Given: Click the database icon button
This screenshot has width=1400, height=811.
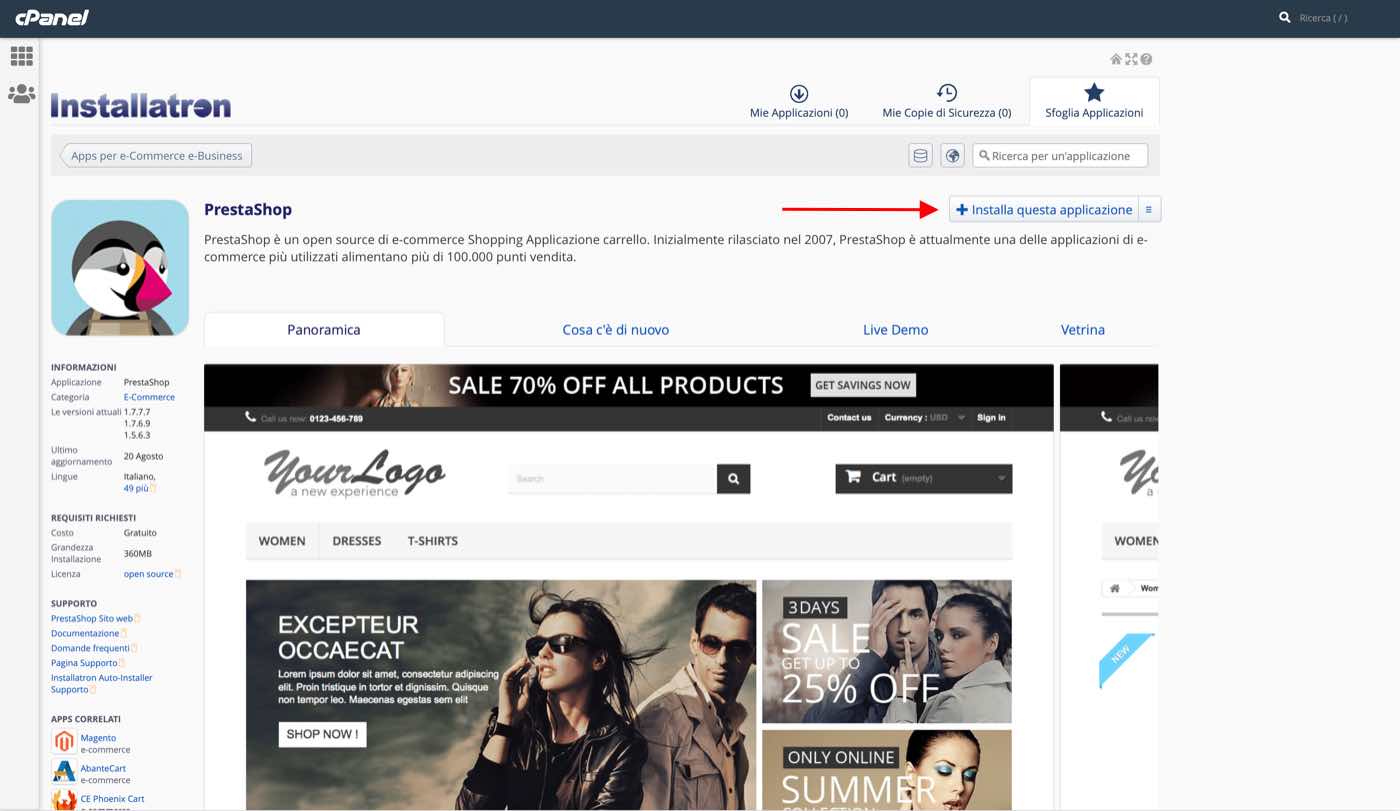Looking at the screenshot, I should pos(920,155).
